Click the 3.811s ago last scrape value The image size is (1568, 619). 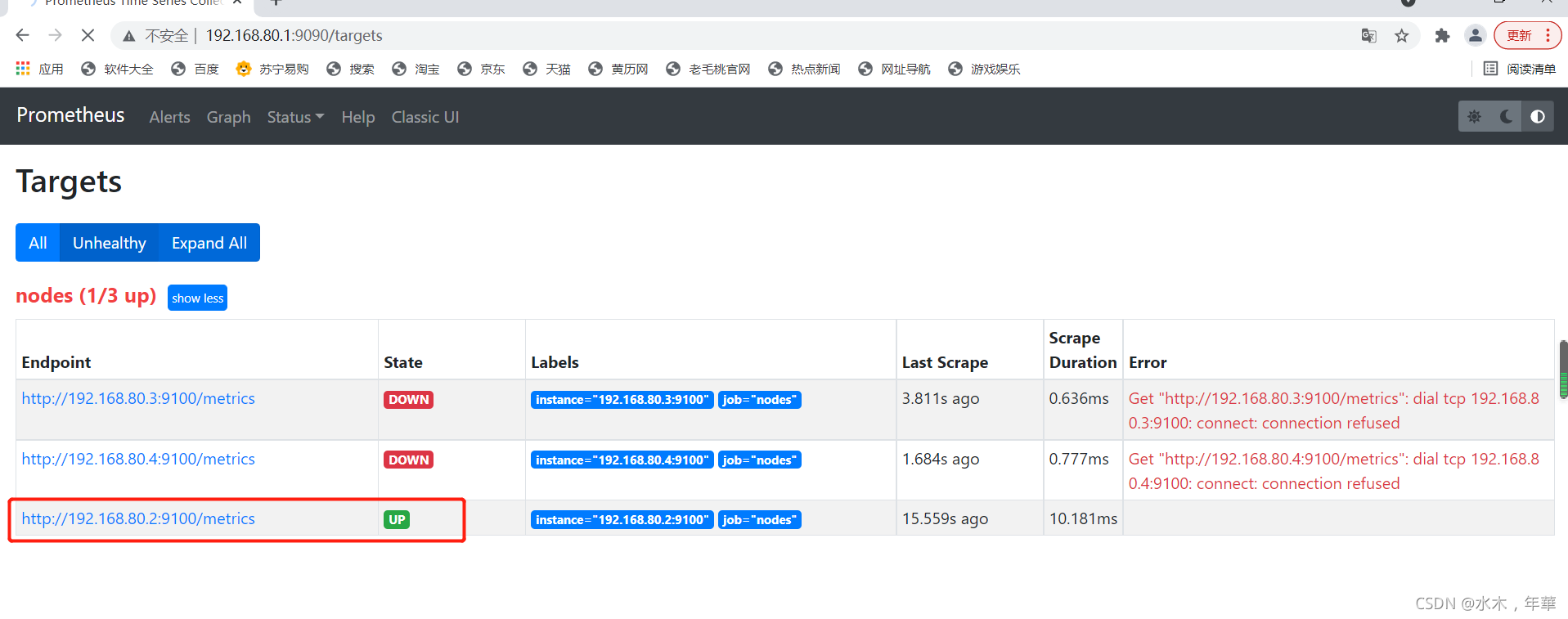tap(941, 398)
